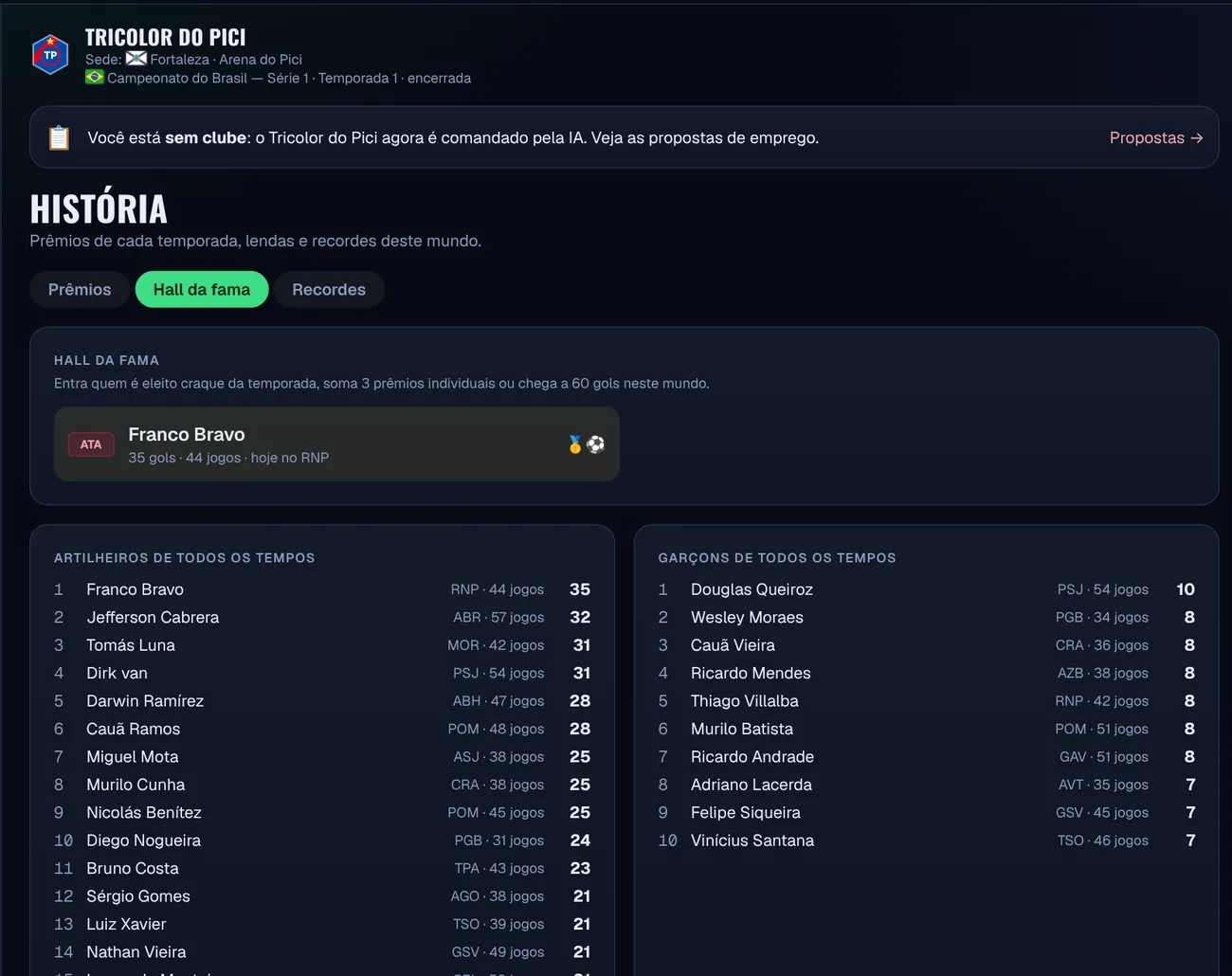1232x976 pixels.
Task: Select Nicolás Benítez's row
Action: tap(322, 812)
